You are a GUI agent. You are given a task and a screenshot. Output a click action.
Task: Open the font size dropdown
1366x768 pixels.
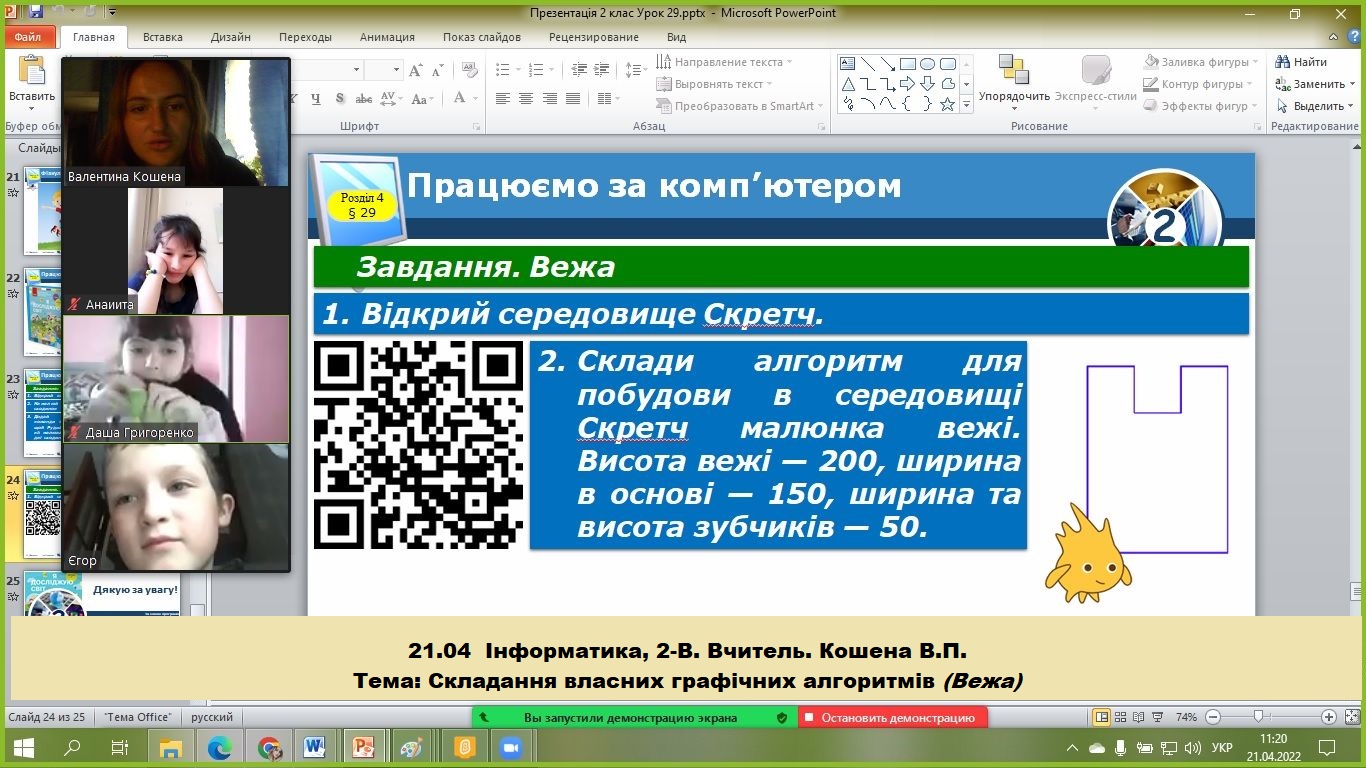[x=397, y=70]
